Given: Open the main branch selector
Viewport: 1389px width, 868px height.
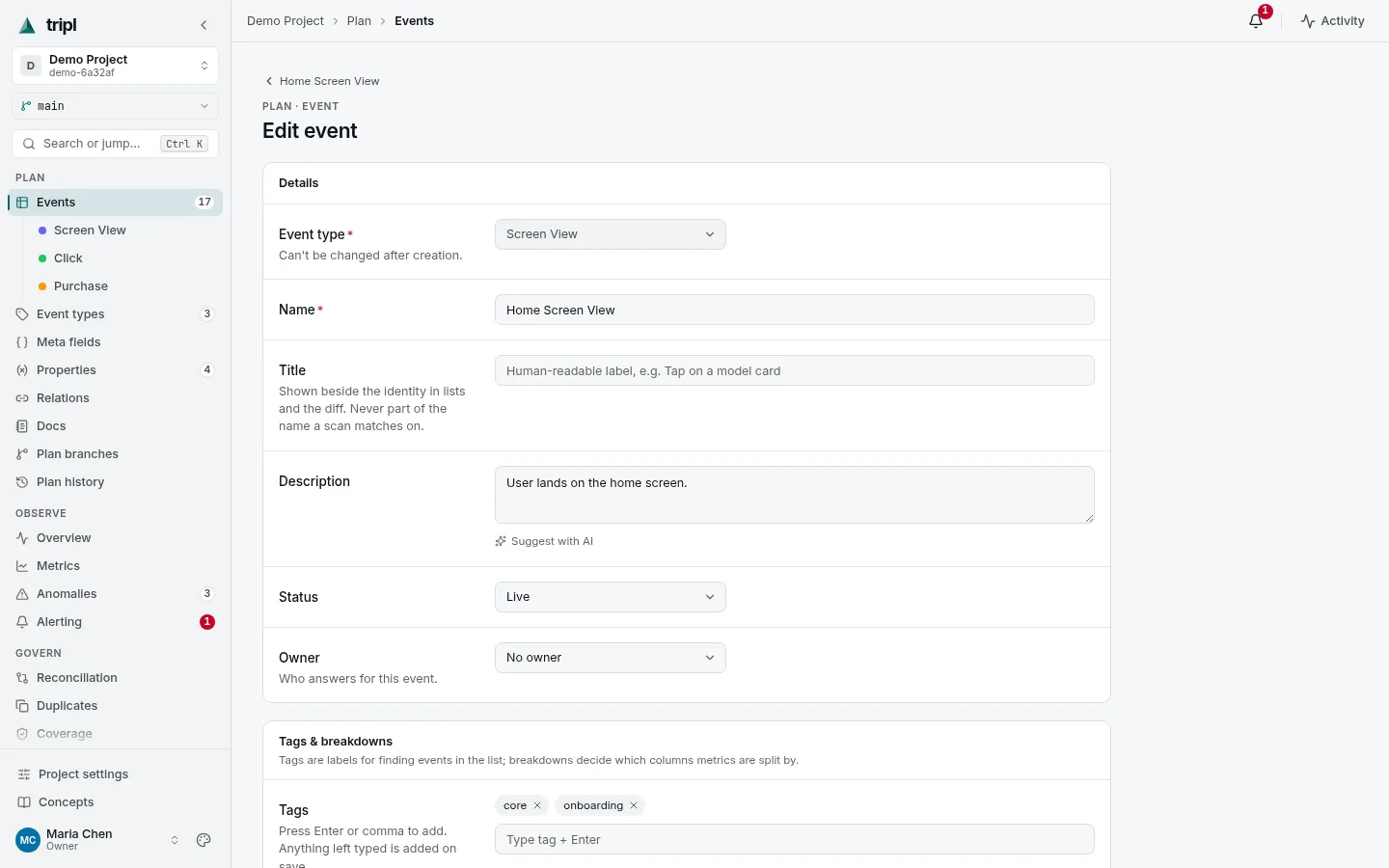Looking at the screenshot, I should click(115, 106).
